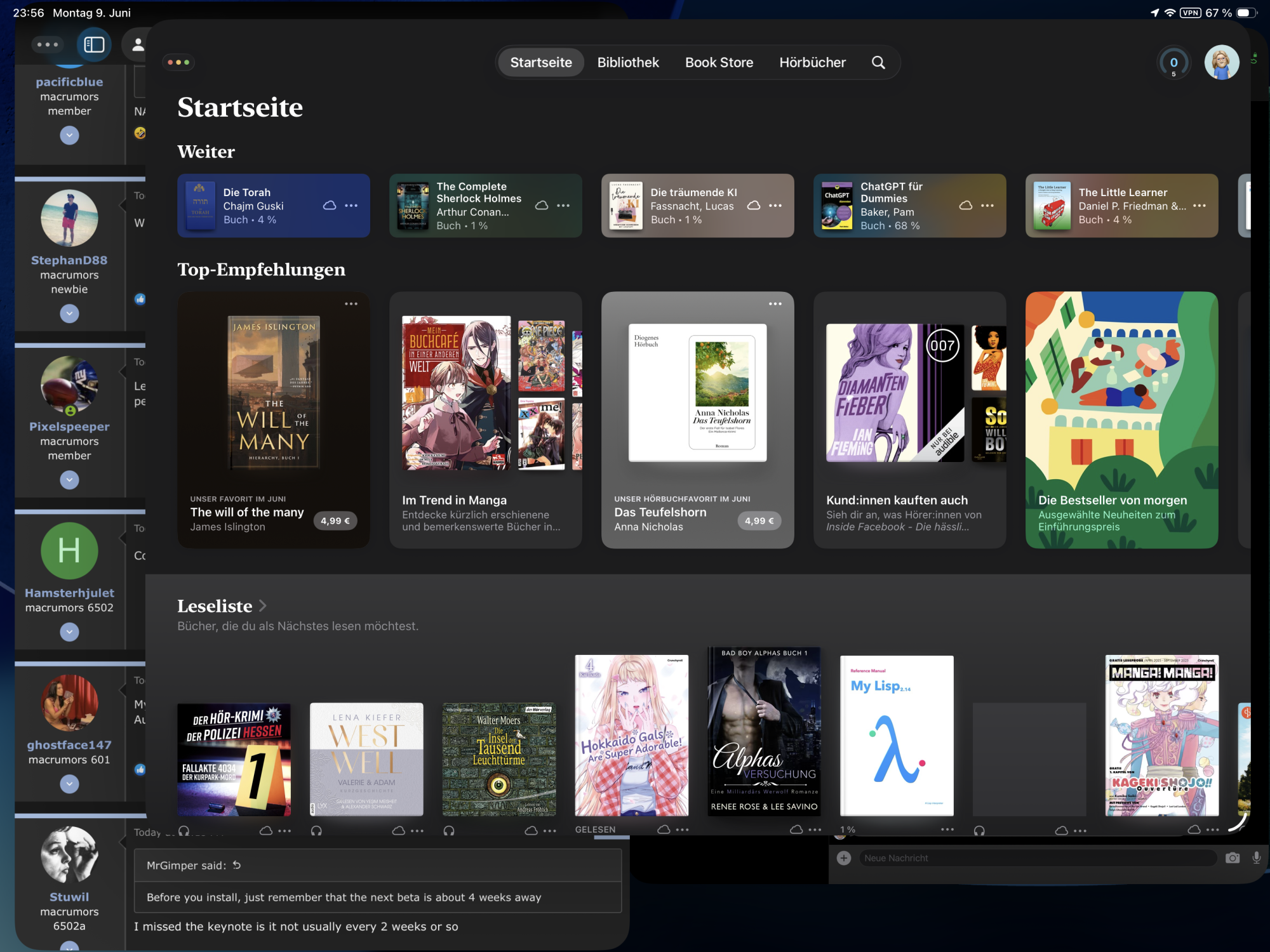Buy Das Teufelshorn for 4,99 €
The width and height of the screenshot is (1270, 952).
[759, 521]
